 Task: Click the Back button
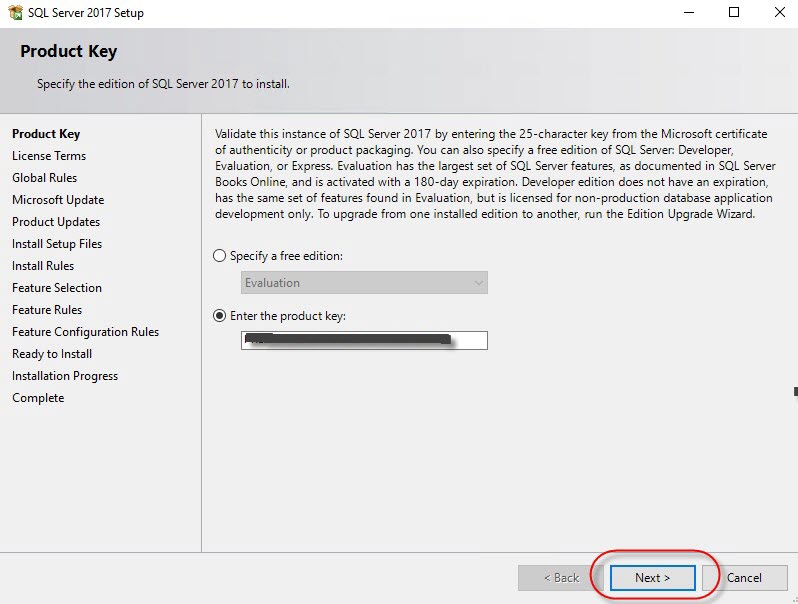[561, 578]
